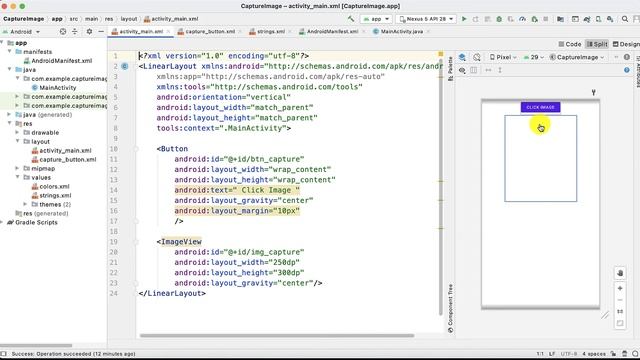Click the layout breadcrumb in navigation bar
The image size is (640, 360).
point(129,19)
